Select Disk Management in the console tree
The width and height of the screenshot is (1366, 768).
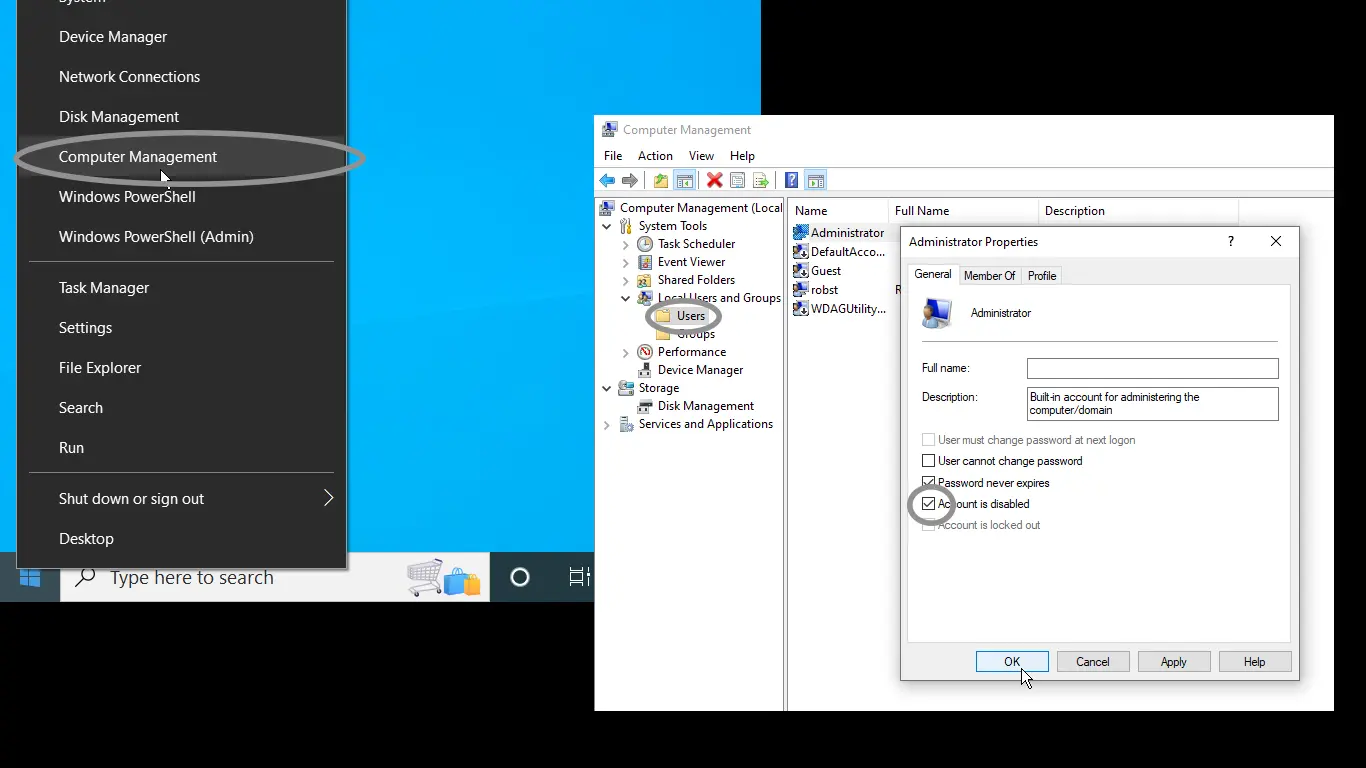[696, 406]
